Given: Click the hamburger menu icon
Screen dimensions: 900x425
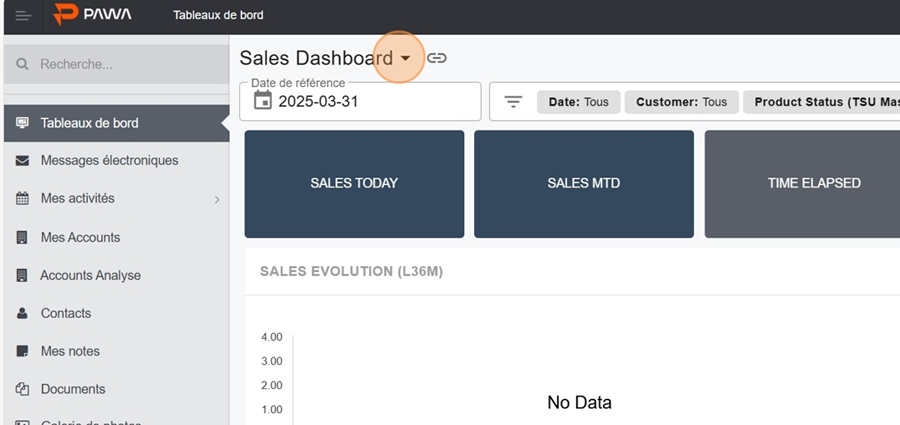Looking at the screenshot, I should point(23,16).
